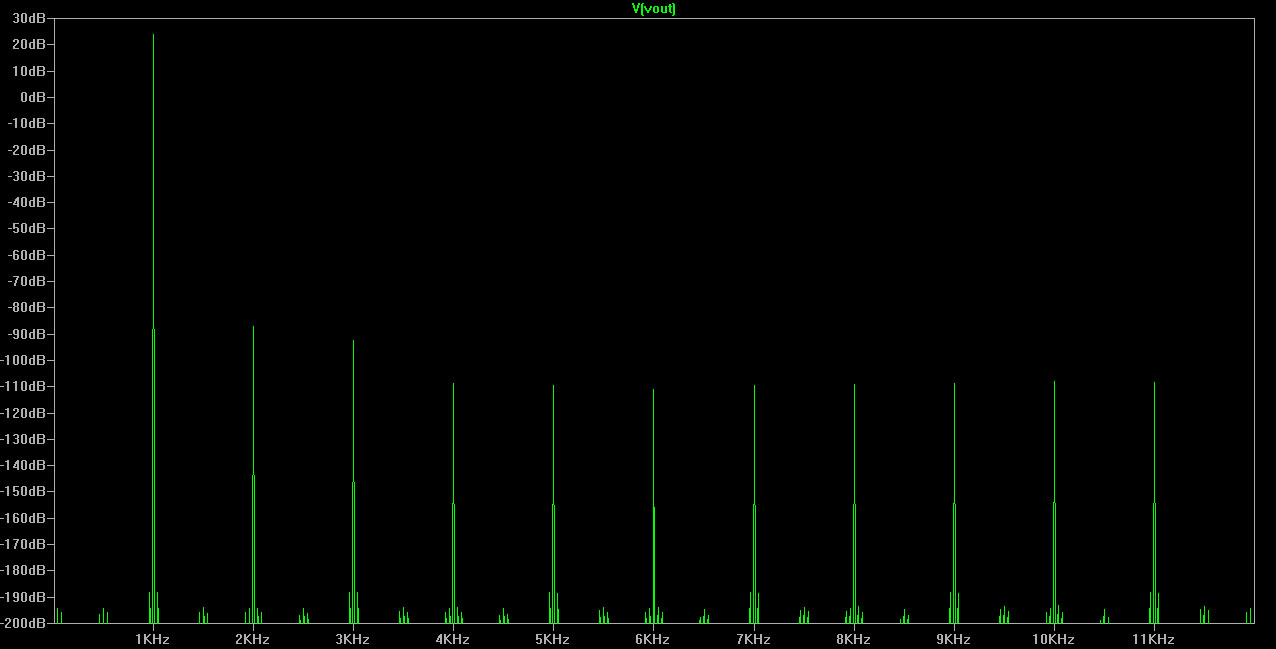Click the -100dB vertical axis label
Viewport: 1276px width, 649px height.
[24, 360]
